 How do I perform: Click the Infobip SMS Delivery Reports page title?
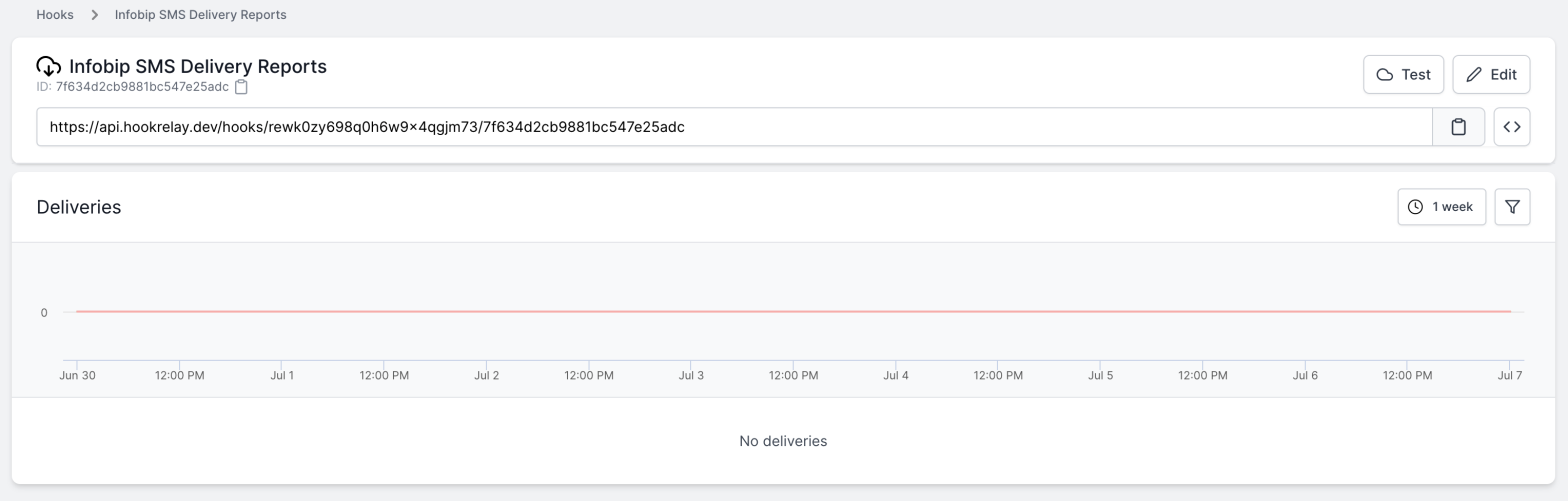[198, 67]
